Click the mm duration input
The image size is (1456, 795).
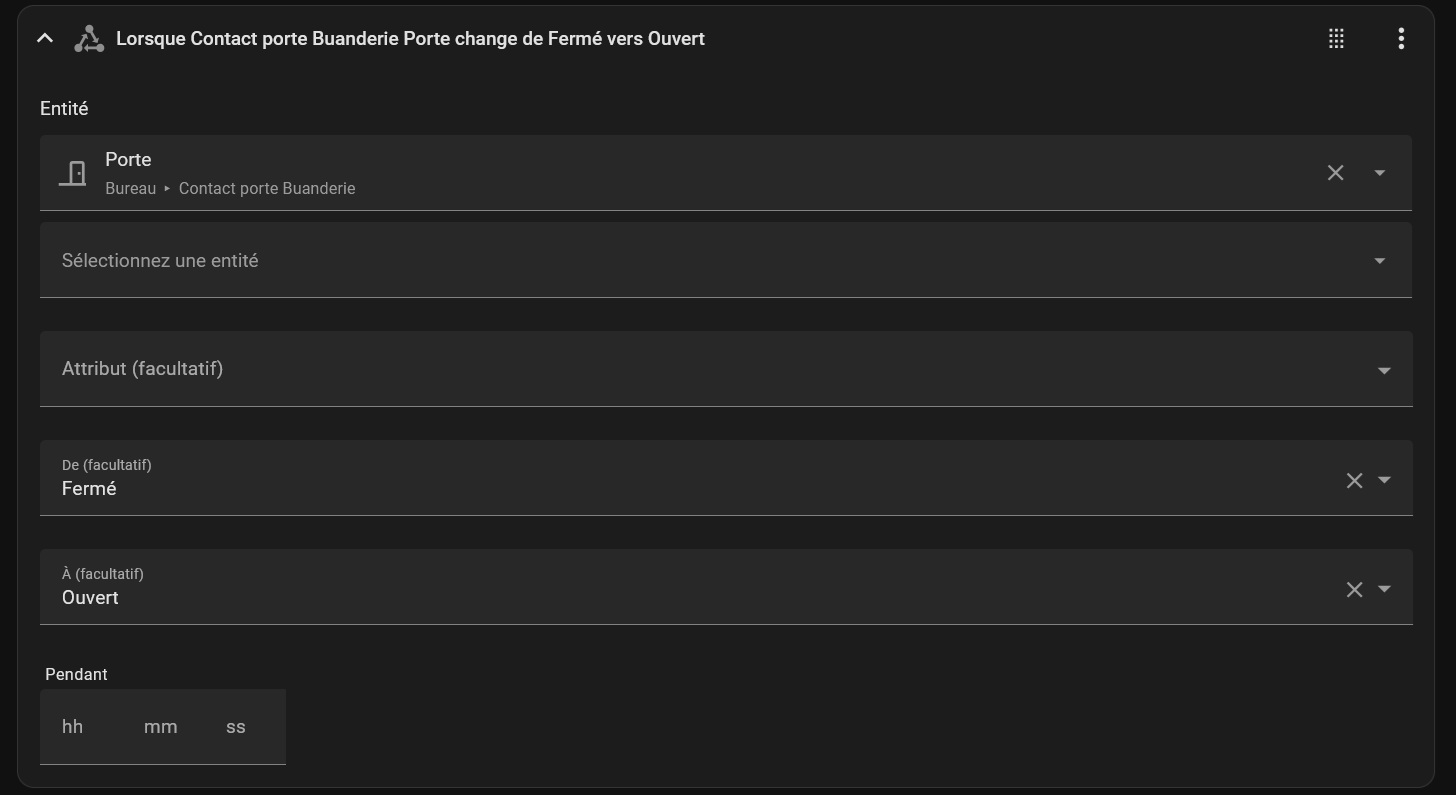pyautogui.click(x=160, y=727)
